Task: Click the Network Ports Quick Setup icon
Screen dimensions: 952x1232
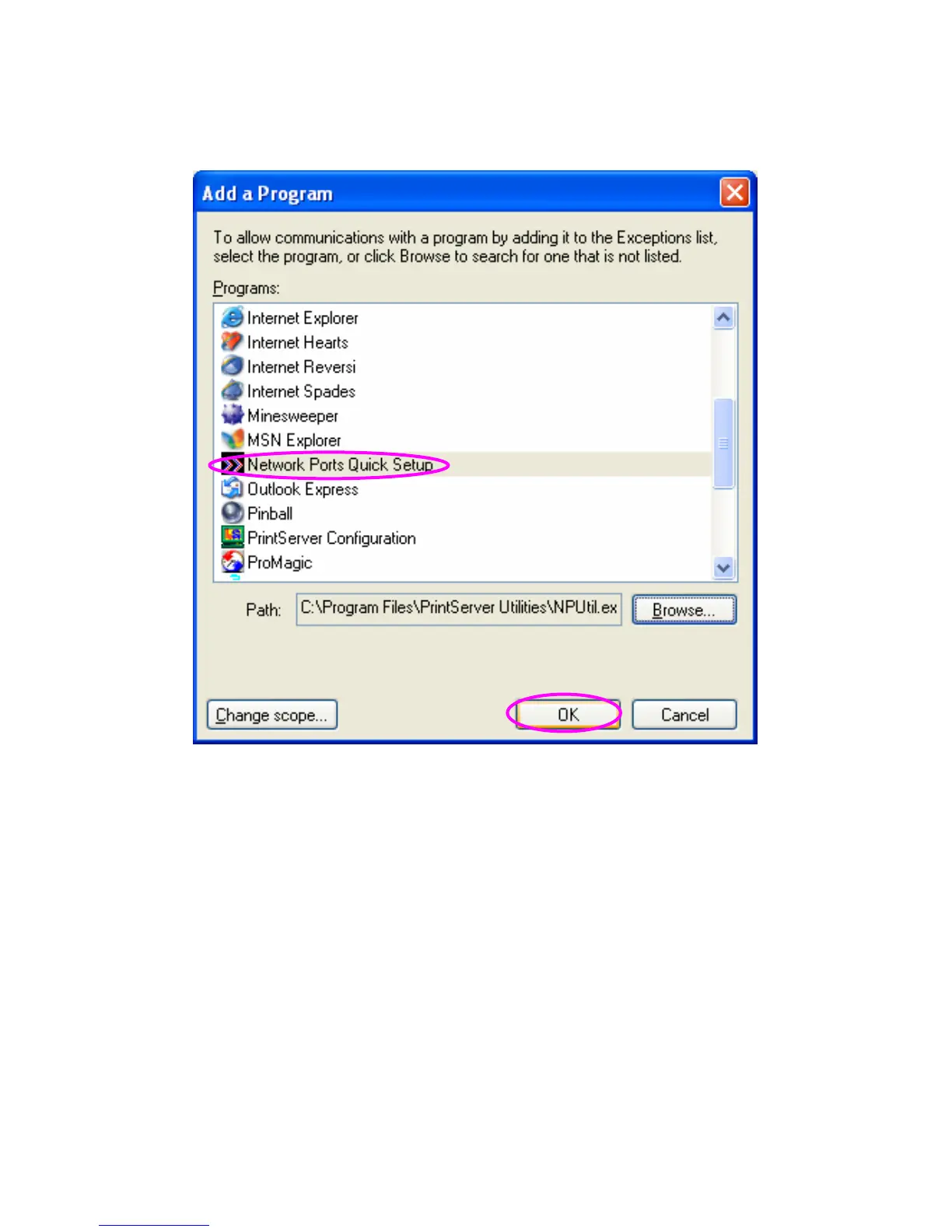Action: tap(233, 464)
